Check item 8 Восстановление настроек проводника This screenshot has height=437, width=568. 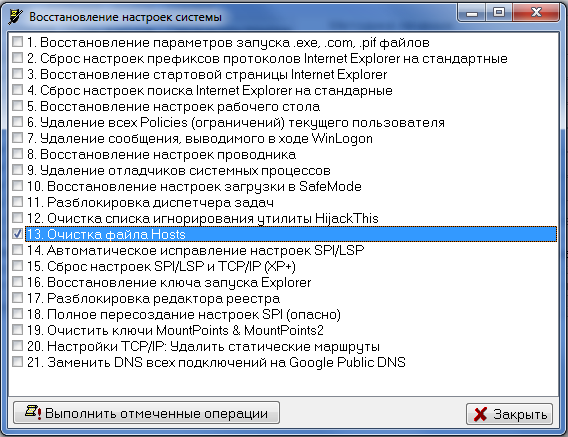17,154
